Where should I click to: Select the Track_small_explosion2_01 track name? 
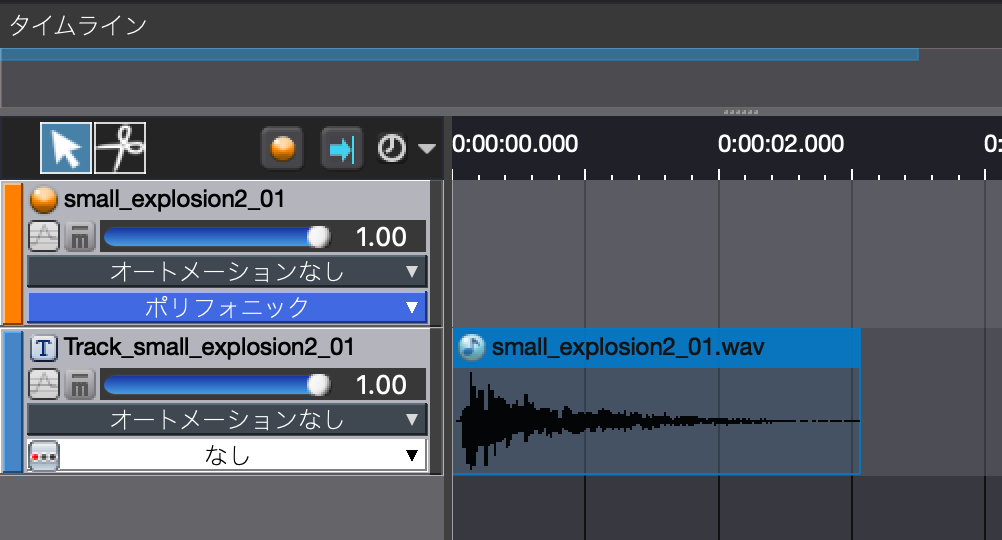pos(209,347)
